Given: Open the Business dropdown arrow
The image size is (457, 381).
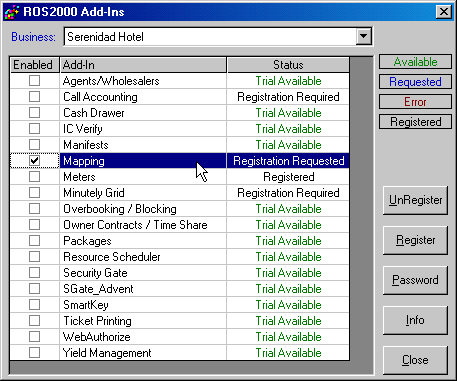Looking at the screenshot, I should tap(363, 36).
